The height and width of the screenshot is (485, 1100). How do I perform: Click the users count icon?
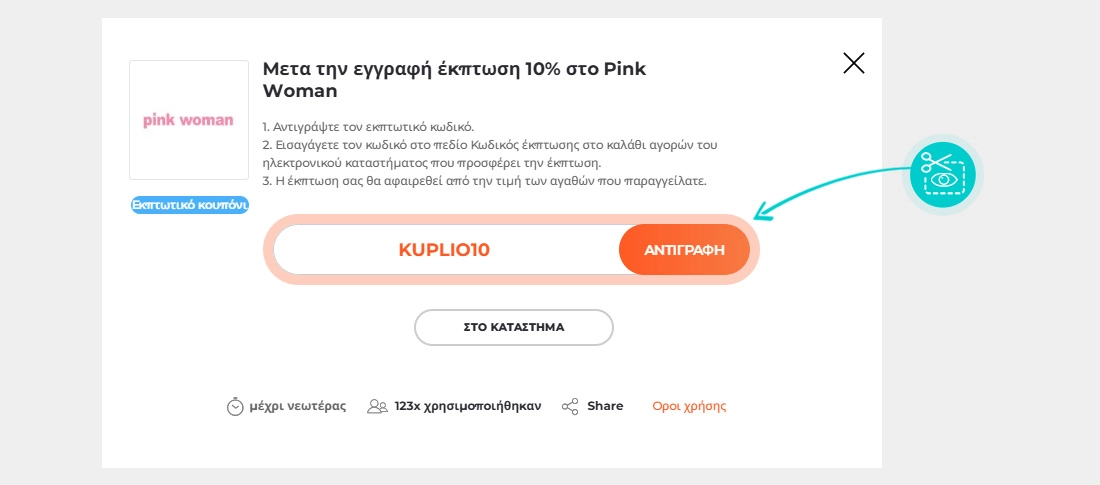[377, 406]
